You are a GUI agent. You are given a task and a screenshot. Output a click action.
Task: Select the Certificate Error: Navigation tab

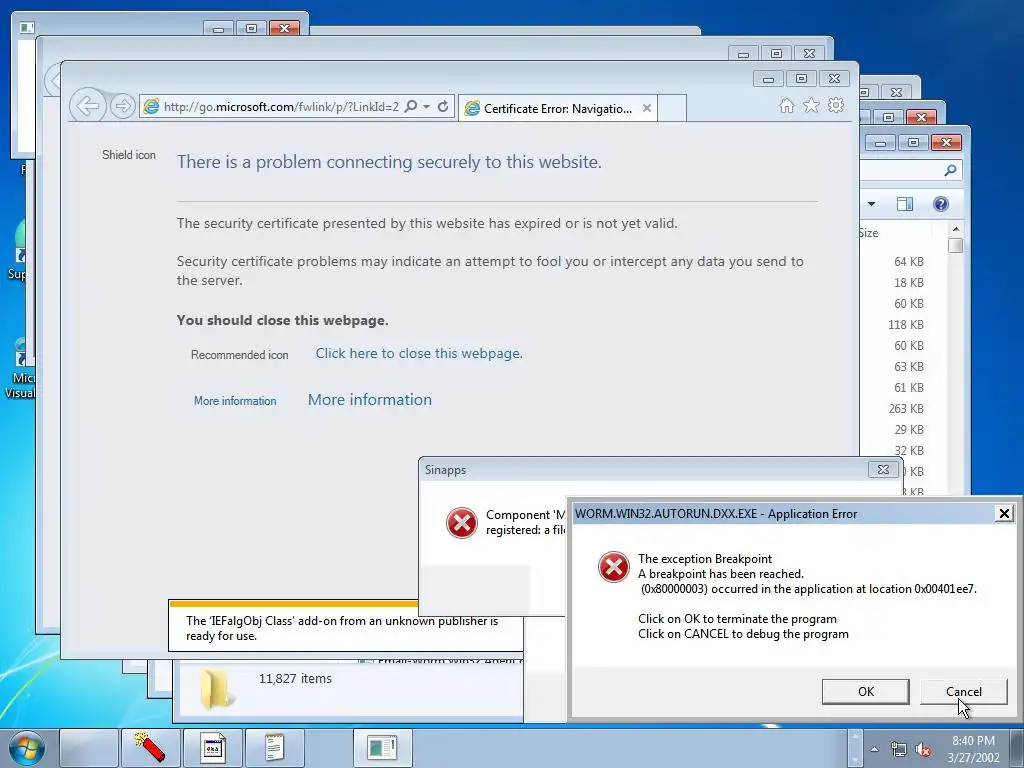[557, 108]
